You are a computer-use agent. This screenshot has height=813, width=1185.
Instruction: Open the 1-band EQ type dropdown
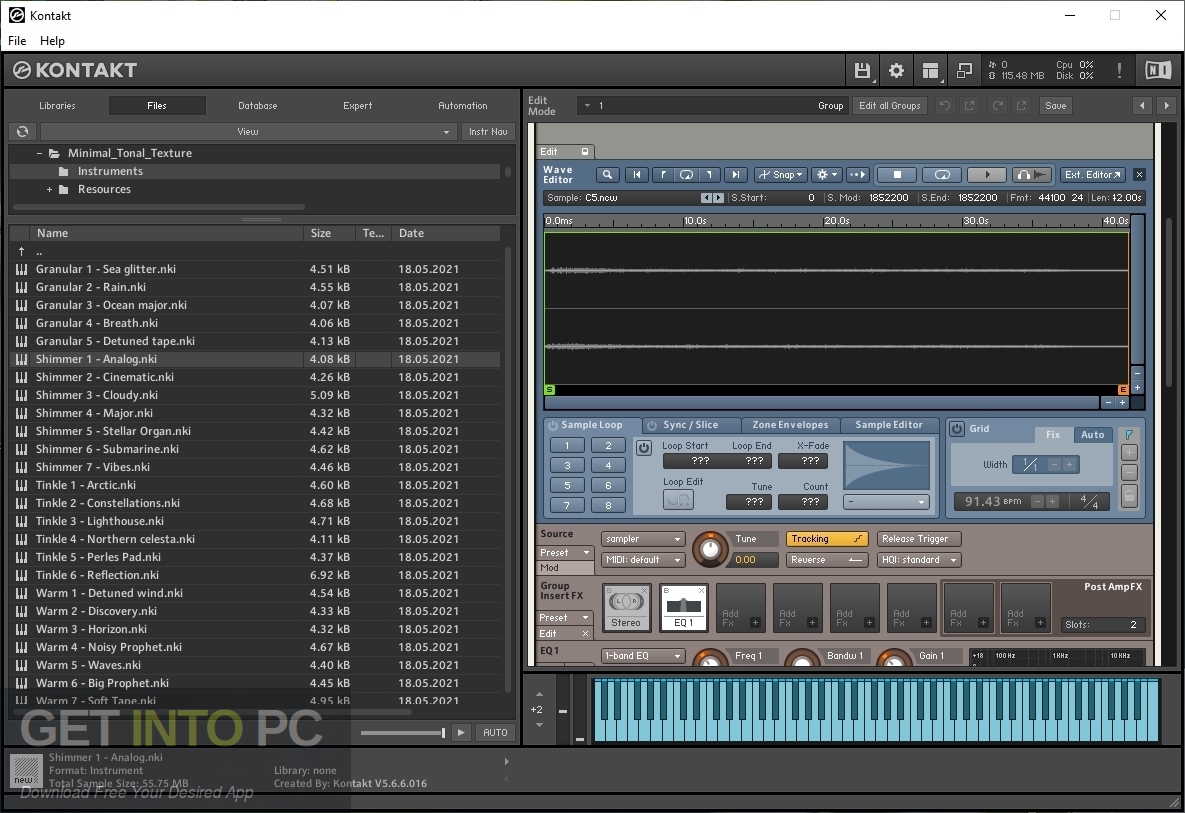pyautogui.click(x=643, y=656)
